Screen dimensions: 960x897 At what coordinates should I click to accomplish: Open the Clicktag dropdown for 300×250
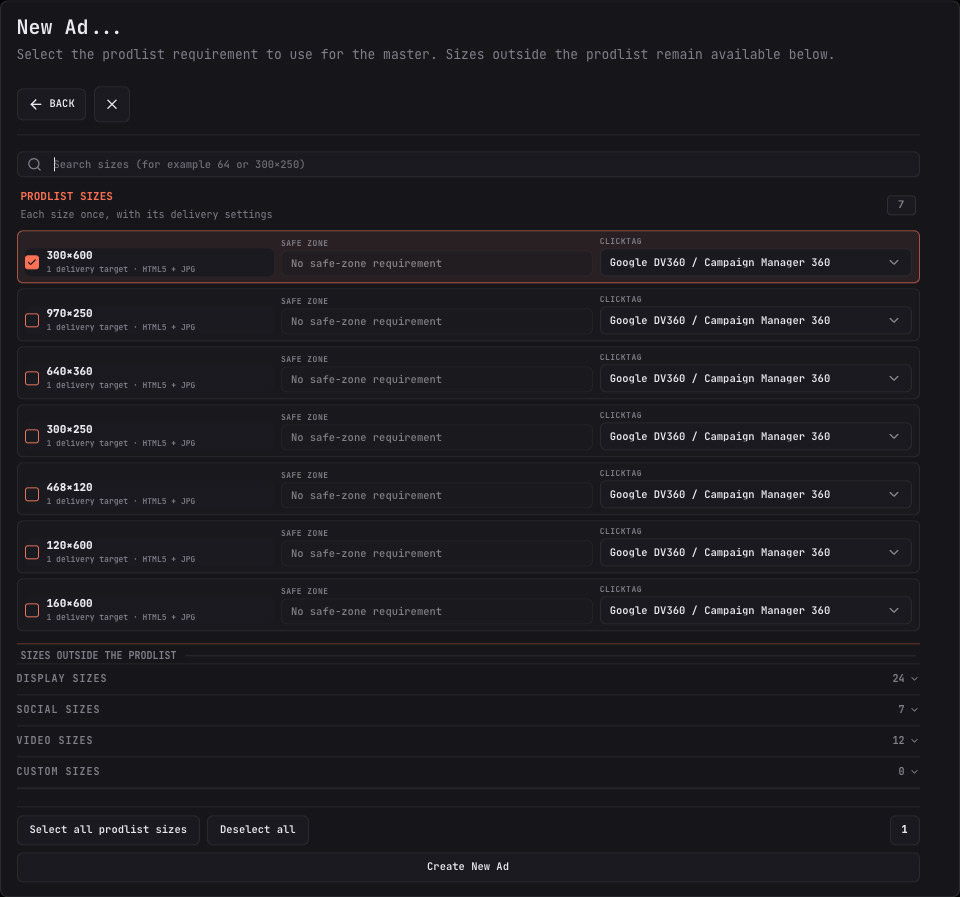coord(755,436)
